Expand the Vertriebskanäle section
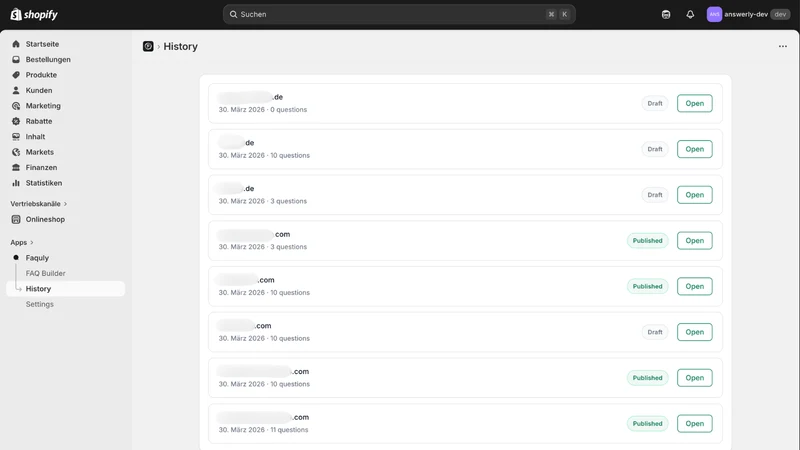The width and height of the screenshot is (800, 450). coord(39,204)
